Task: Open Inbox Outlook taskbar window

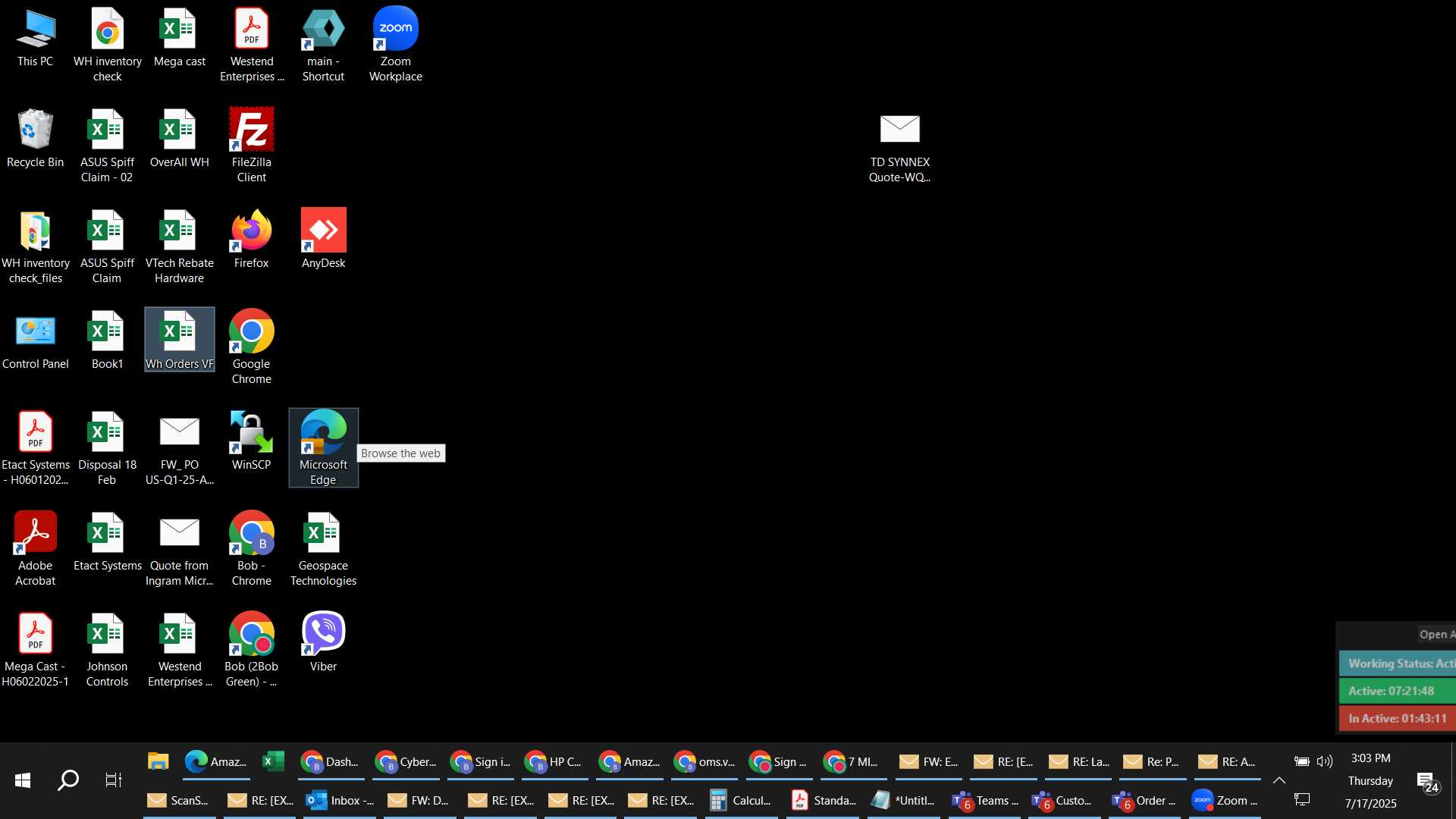Action: pyautogui.click(x=340, y=800)
